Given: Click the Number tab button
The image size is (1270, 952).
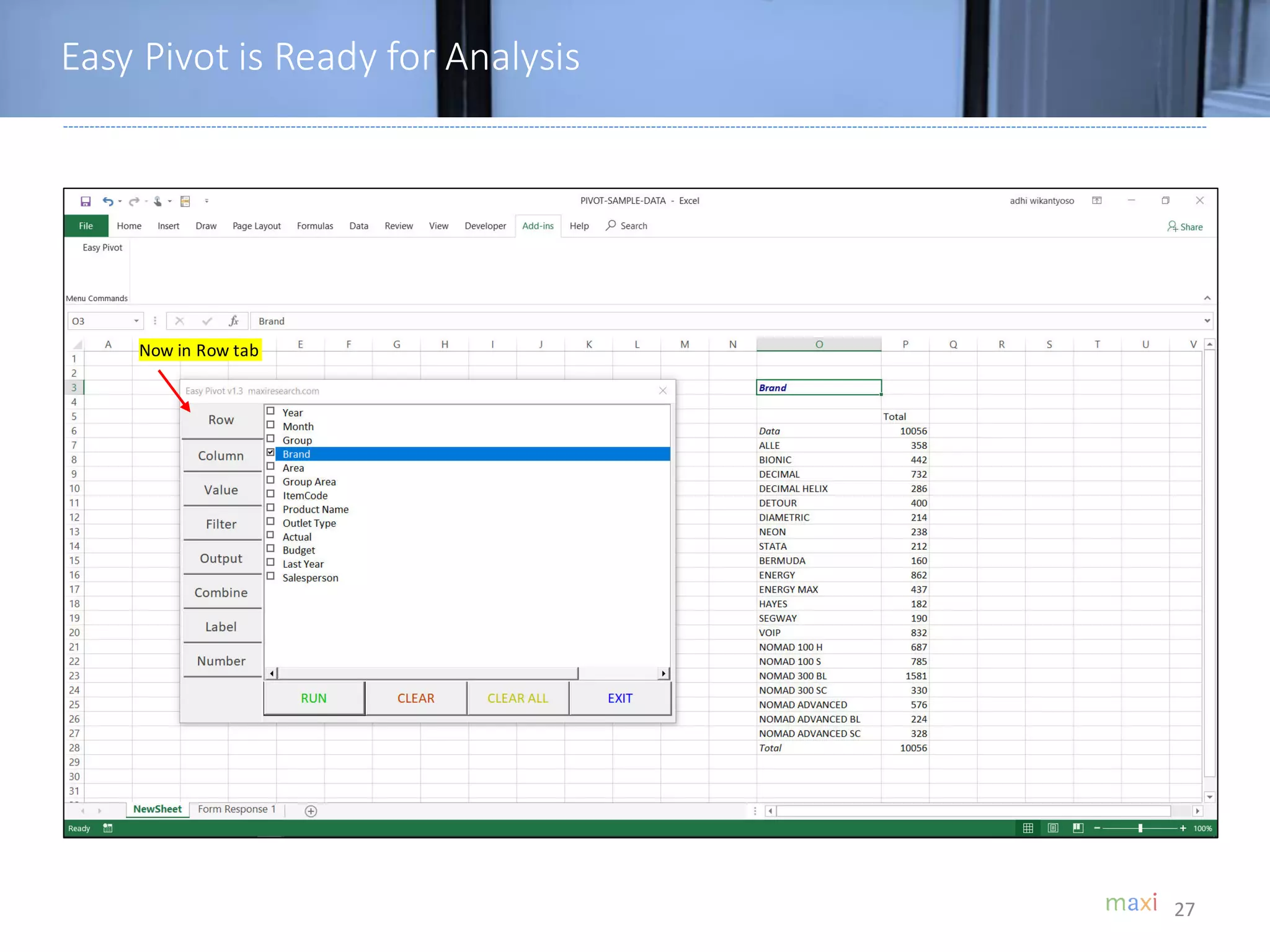Looking at the screenshot, I should click(221, 661).
